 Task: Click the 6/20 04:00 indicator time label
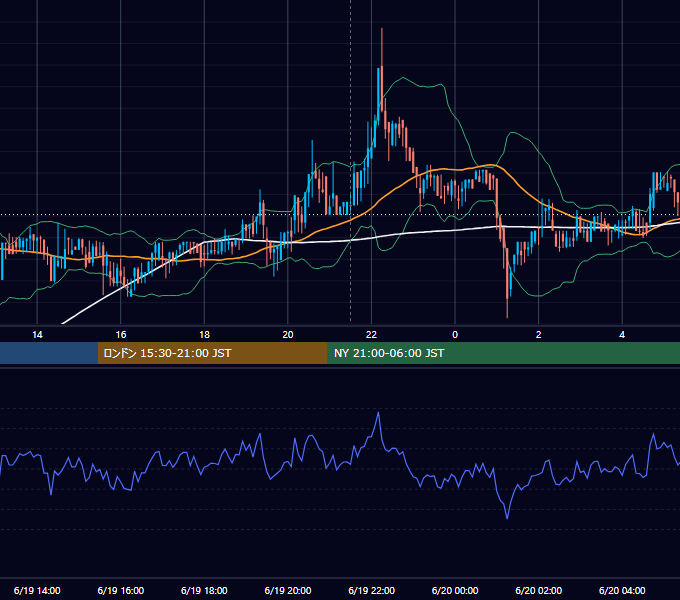pyautogui.click(x=622, y=590)
